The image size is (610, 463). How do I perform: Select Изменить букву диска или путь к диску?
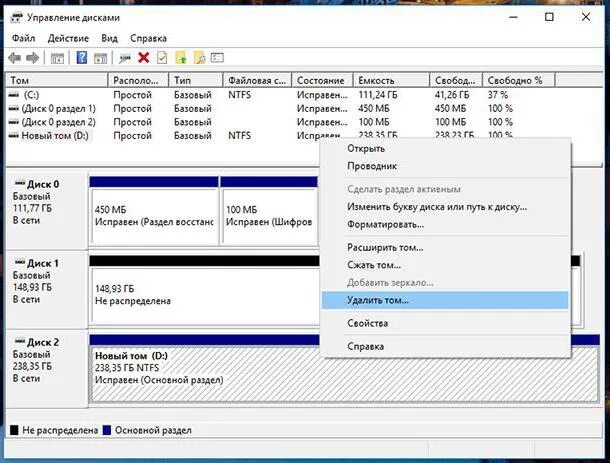click(445, 207)
